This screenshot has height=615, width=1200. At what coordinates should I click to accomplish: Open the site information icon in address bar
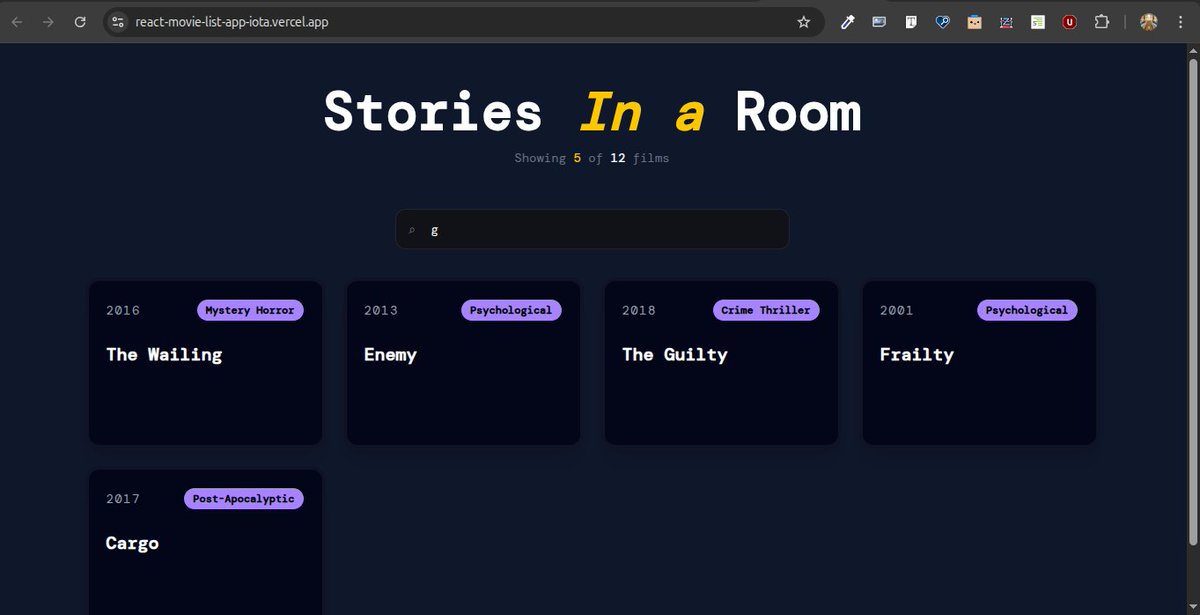click(x=118, y=22)
